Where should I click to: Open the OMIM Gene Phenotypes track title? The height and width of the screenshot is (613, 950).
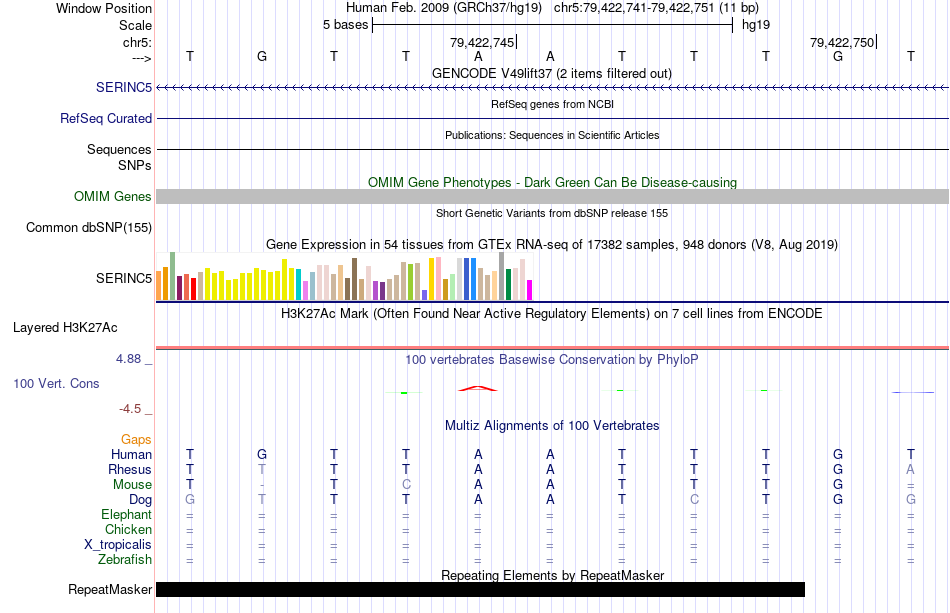[x=553, y=182]
